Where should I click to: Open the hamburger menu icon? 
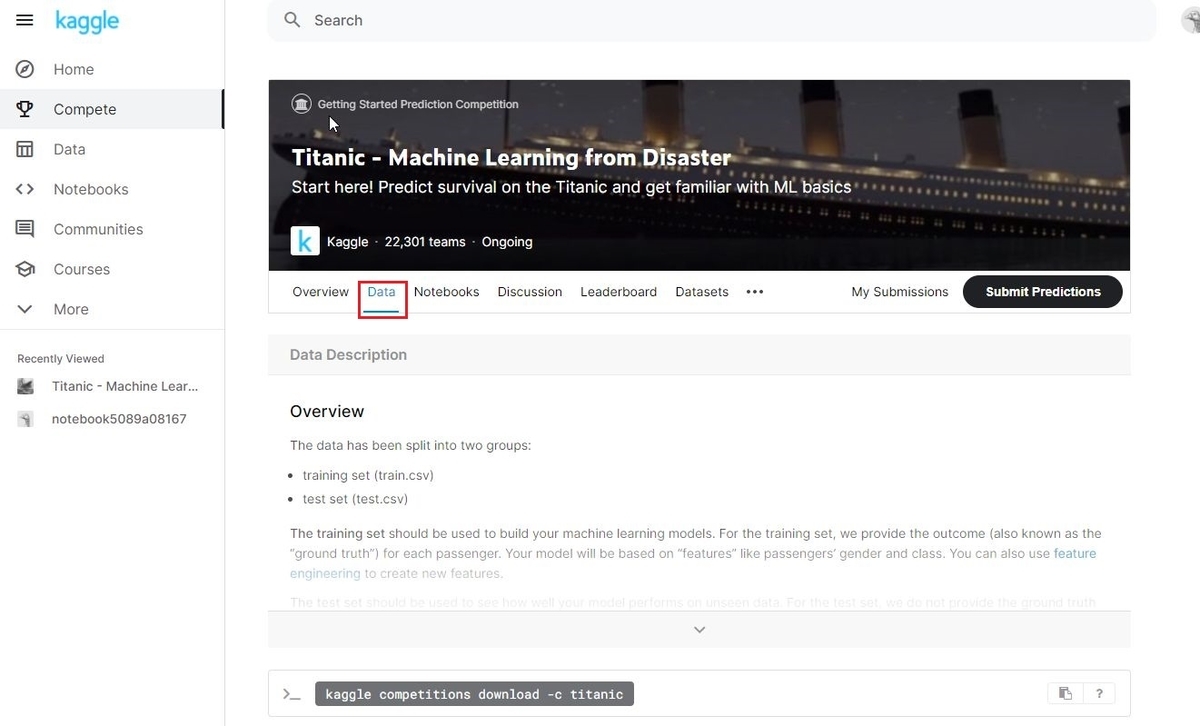click(25, 20)
